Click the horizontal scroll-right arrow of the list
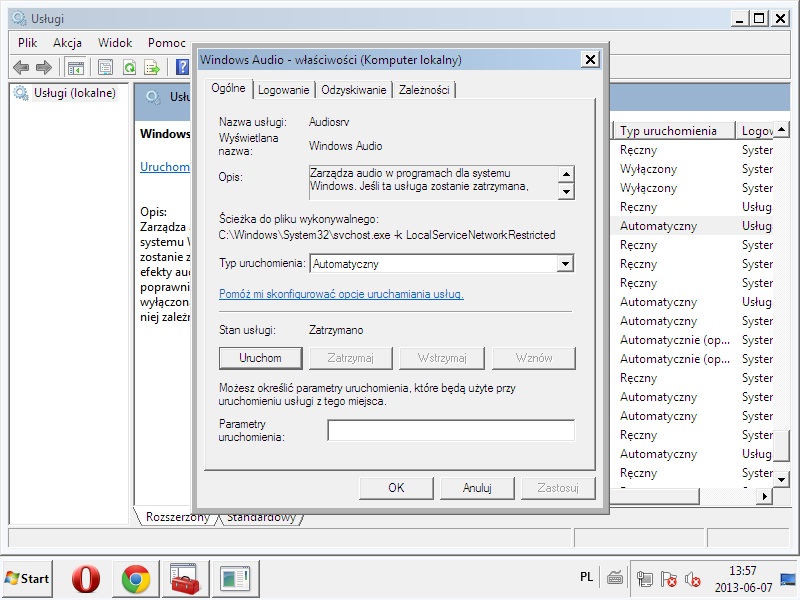The height and width of the screenshot is (600, 800). [x=764, y=496]
